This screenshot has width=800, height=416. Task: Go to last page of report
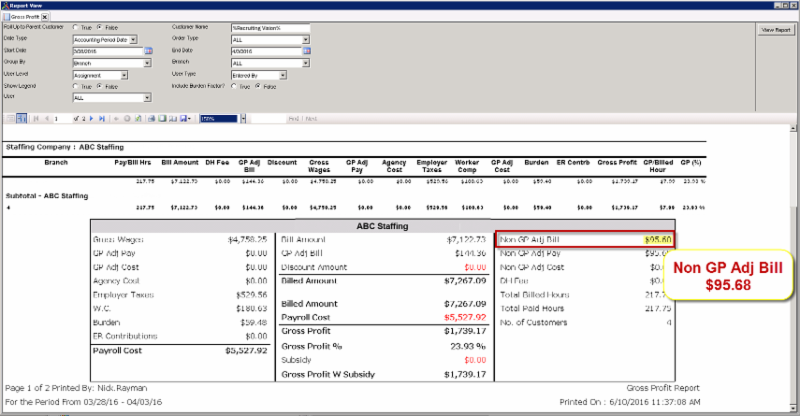click(x=102, y=118)
